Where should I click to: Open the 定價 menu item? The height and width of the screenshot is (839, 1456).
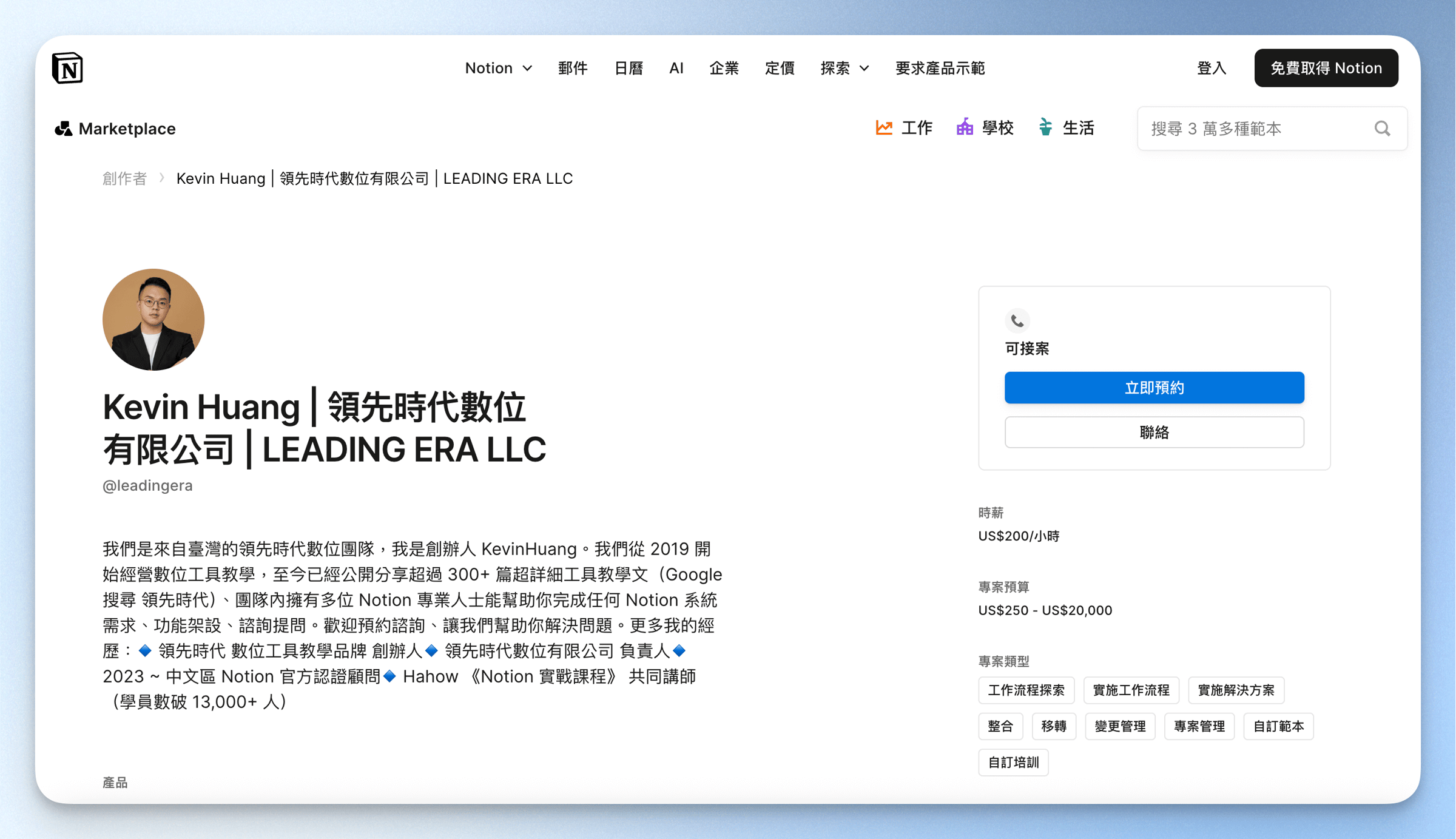point(780,69)
